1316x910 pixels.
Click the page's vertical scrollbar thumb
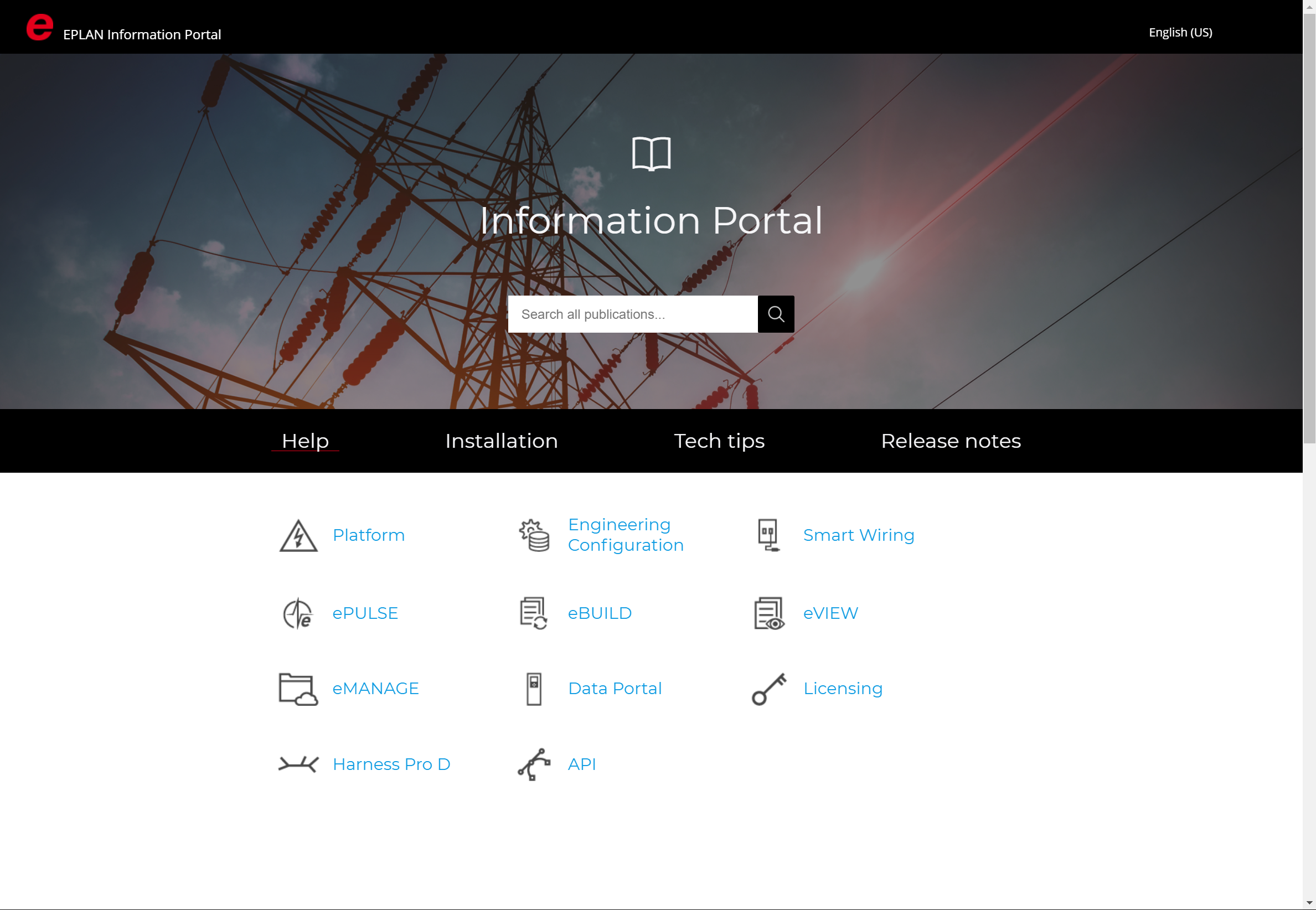pyautogui.click(x=1309, y=228)
